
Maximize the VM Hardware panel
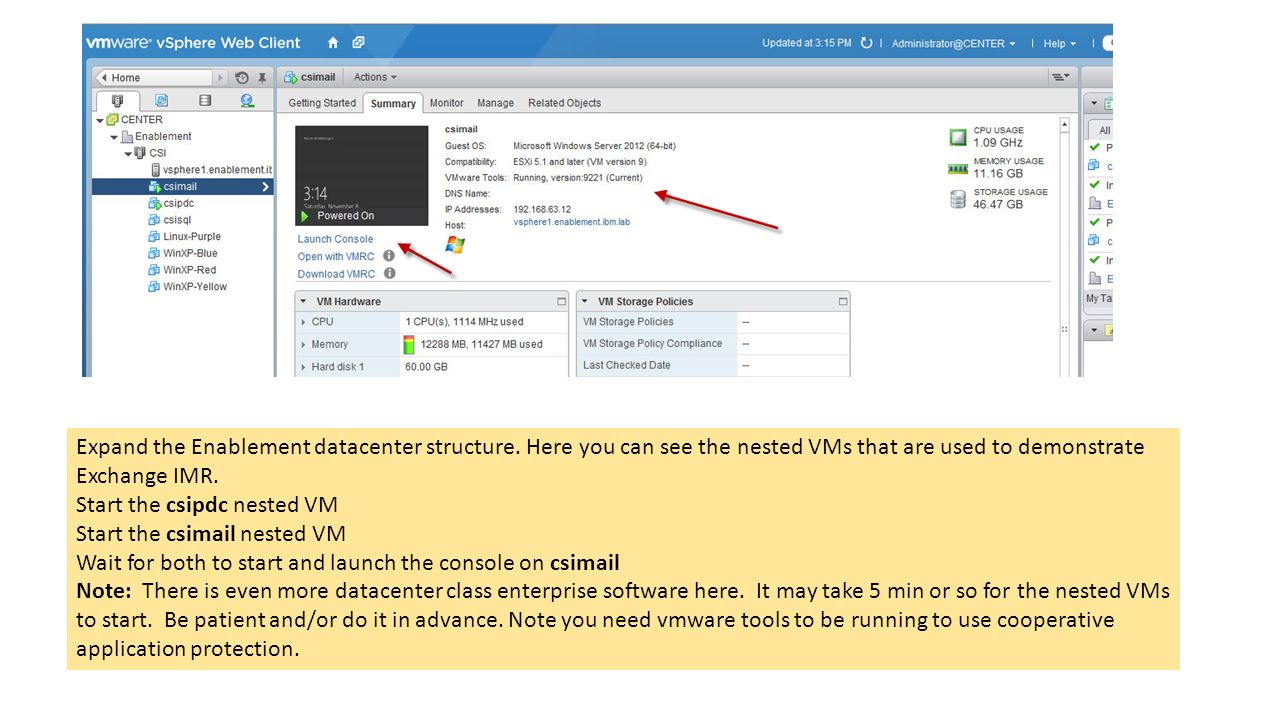[561, 301]
